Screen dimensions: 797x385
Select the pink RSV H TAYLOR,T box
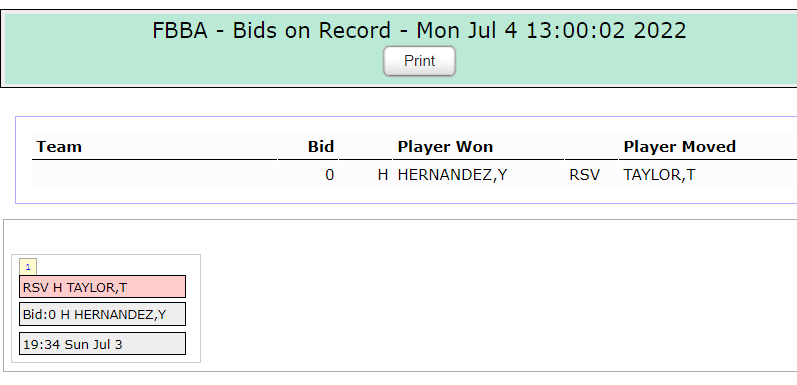point(102,287)
